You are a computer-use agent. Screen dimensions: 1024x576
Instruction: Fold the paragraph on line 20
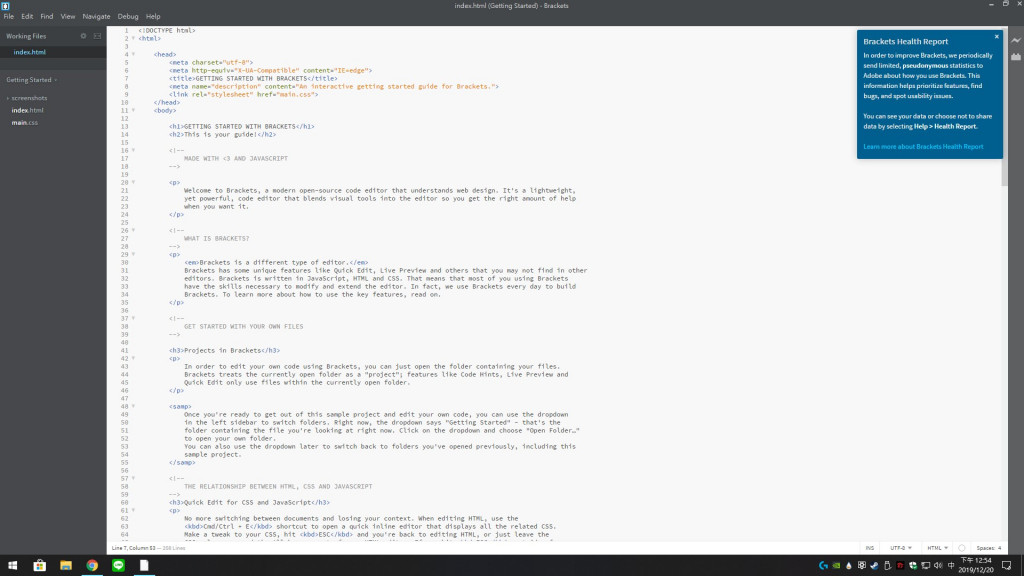[133, 182]
